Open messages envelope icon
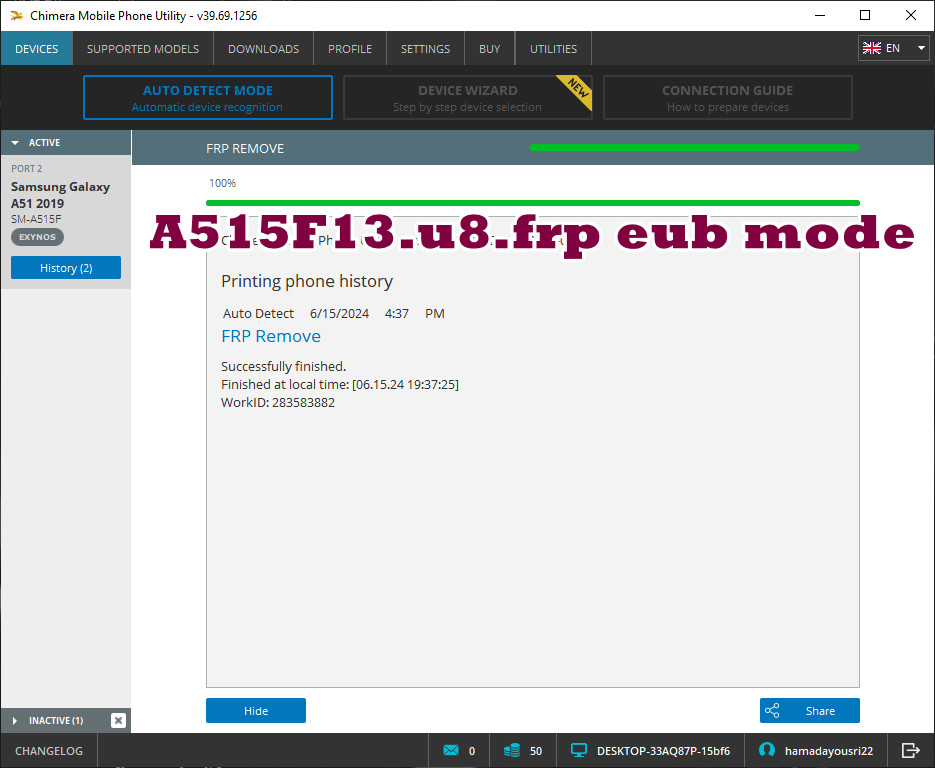Screen dimensions: 935x768 tap(451, 750)
